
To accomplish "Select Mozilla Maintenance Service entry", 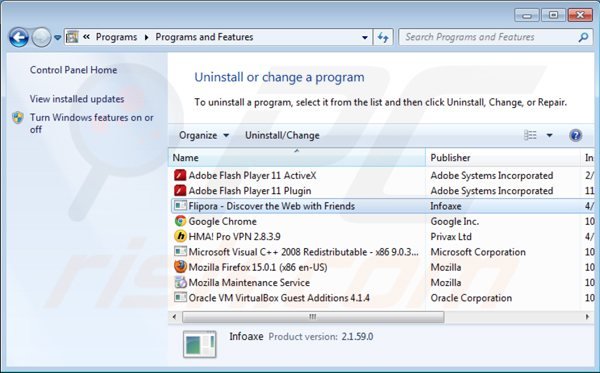I will [249, 283].
